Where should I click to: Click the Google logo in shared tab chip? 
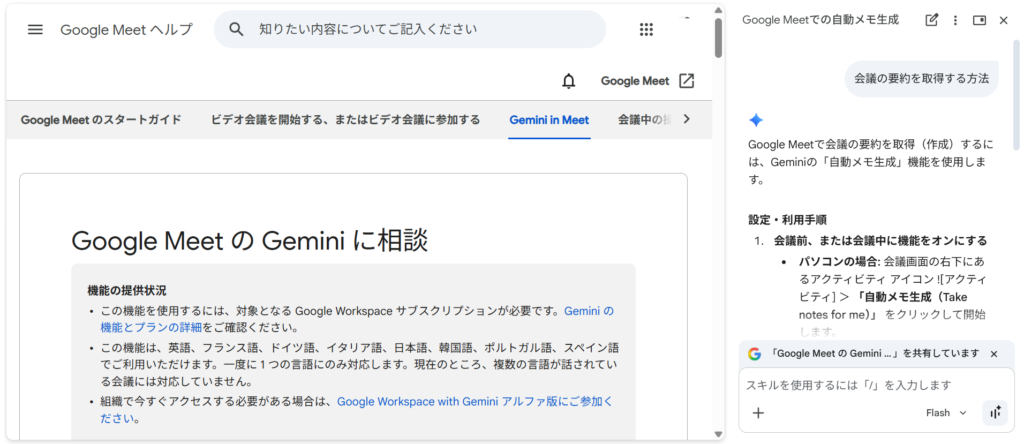point(754,354)
